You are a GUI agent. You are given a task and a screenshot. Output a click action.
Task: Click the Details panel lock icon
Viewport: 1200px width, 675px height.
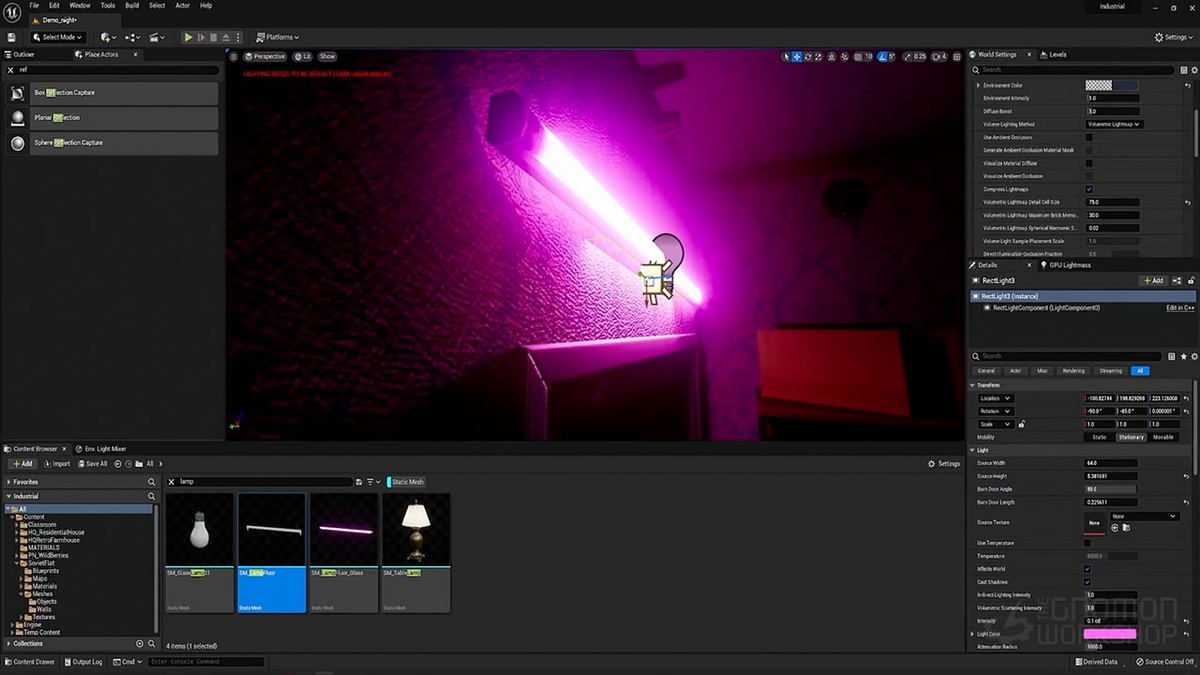point(1193,281)
